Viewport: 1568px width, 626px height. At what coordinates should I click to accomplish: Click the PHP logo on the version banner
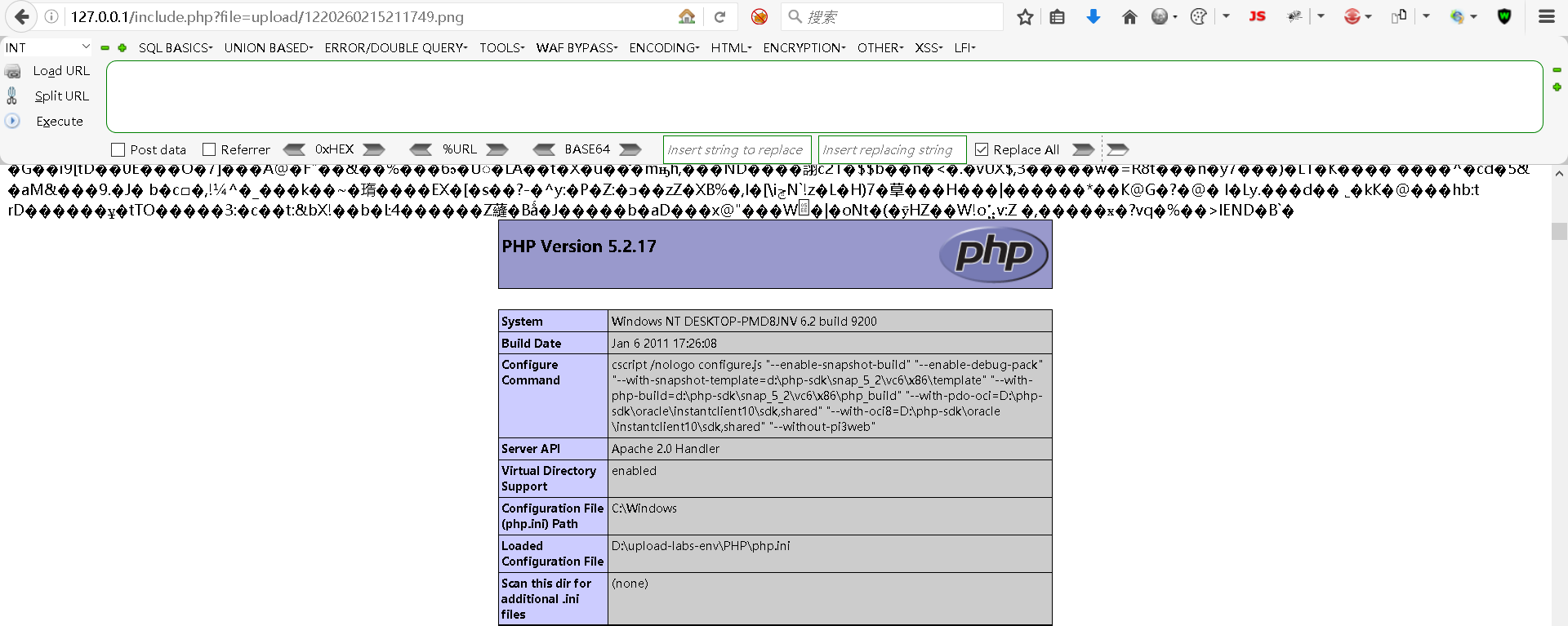[x=994, y=254]
